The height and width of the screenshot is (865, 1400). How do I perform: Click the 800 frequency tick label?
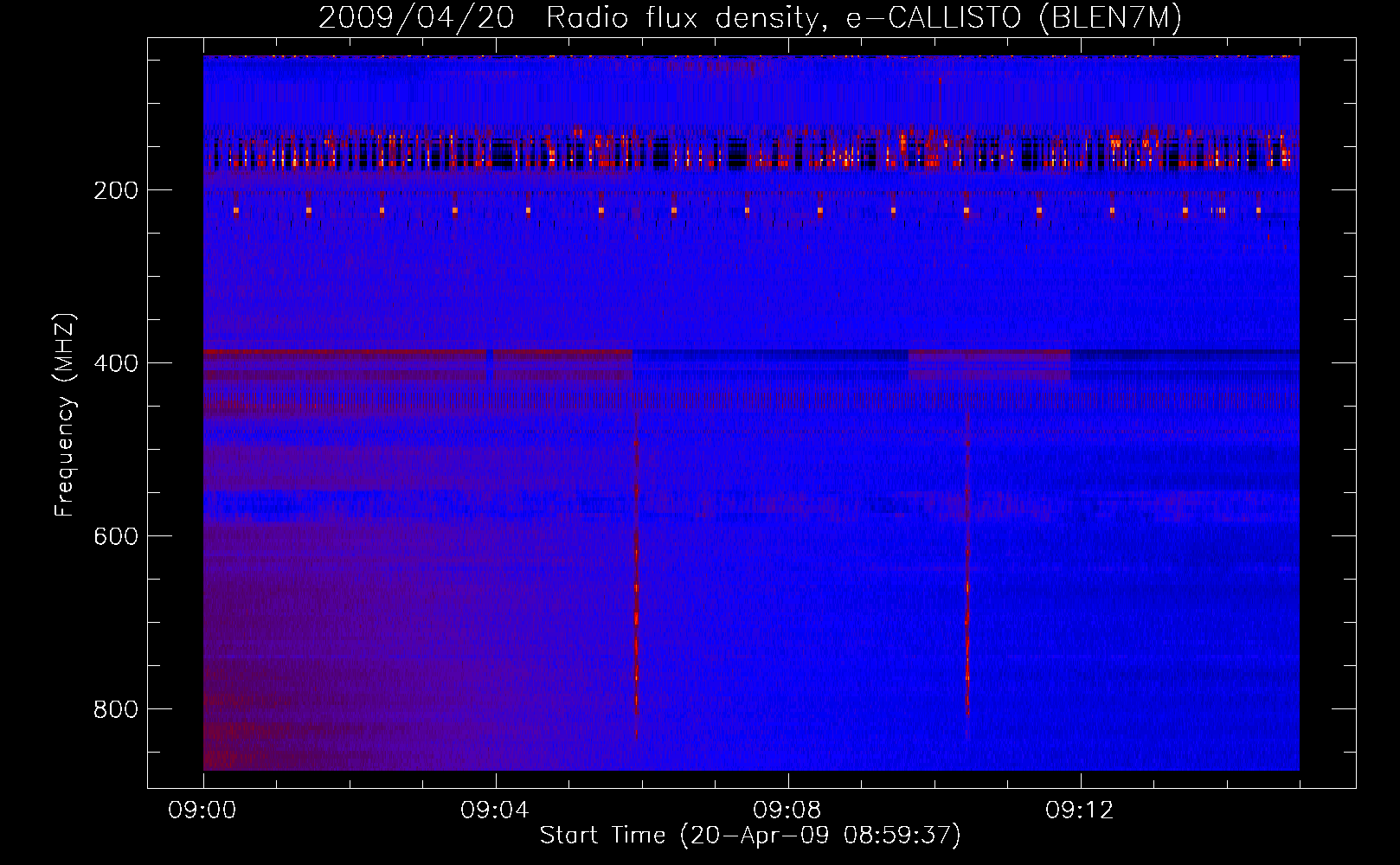point(116,709)
